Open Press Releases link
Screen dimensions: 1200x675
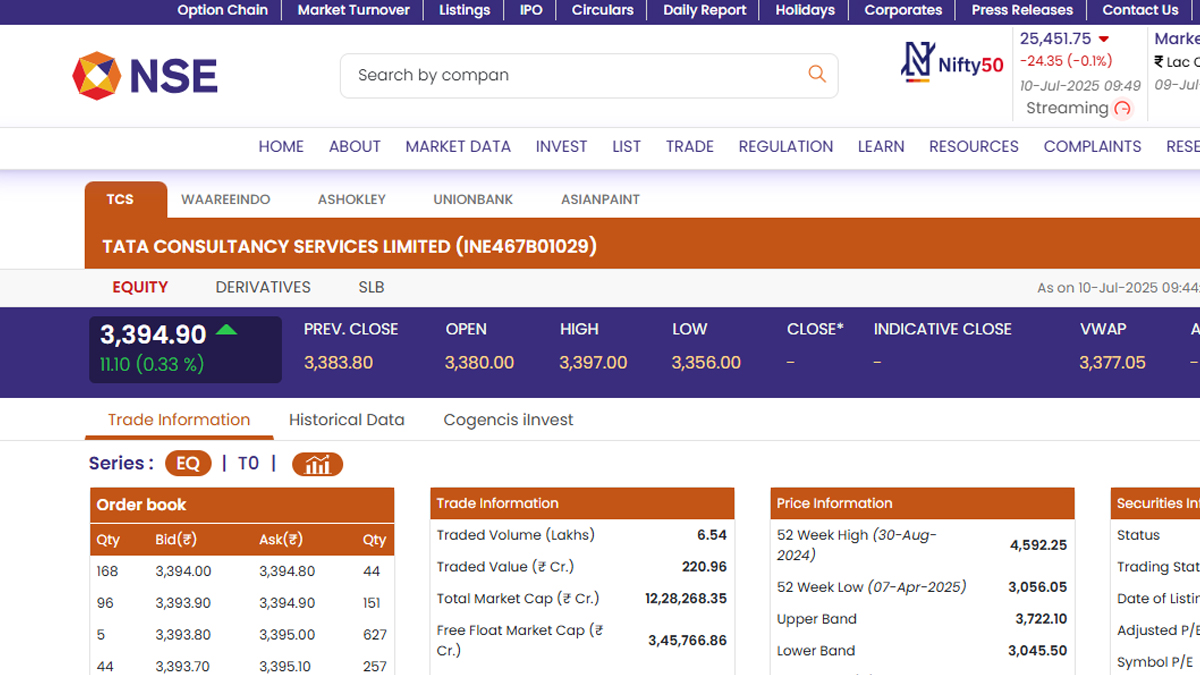(x=1022, y=10)
